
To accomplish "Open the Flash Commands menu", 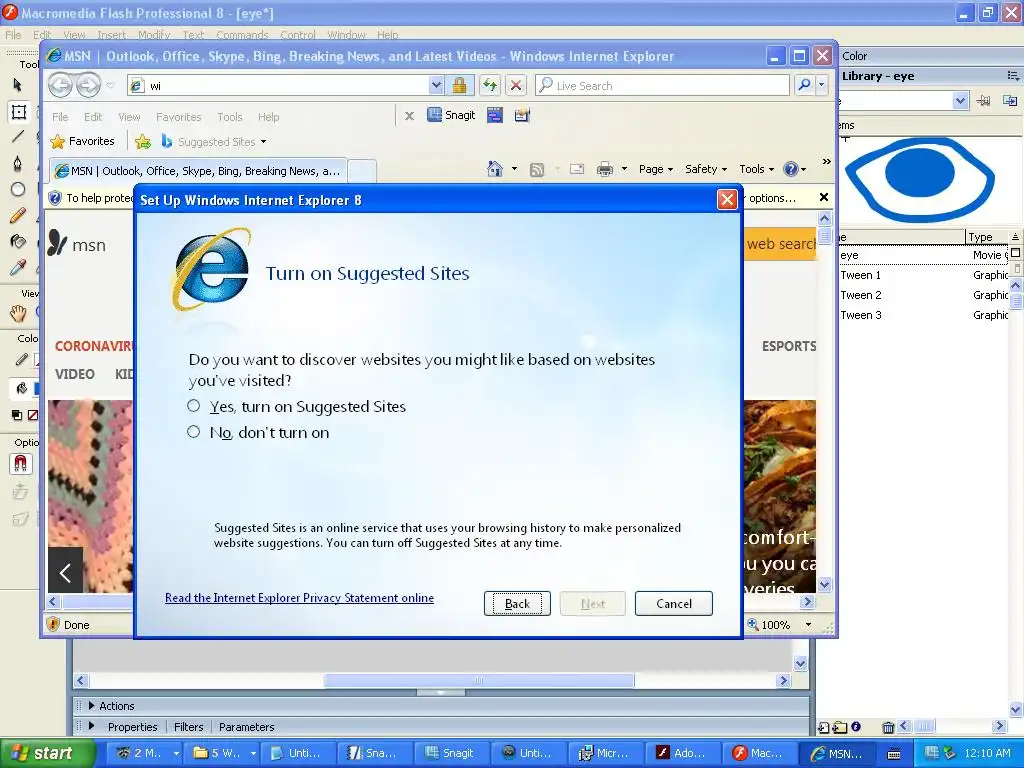I will [242, 35].
